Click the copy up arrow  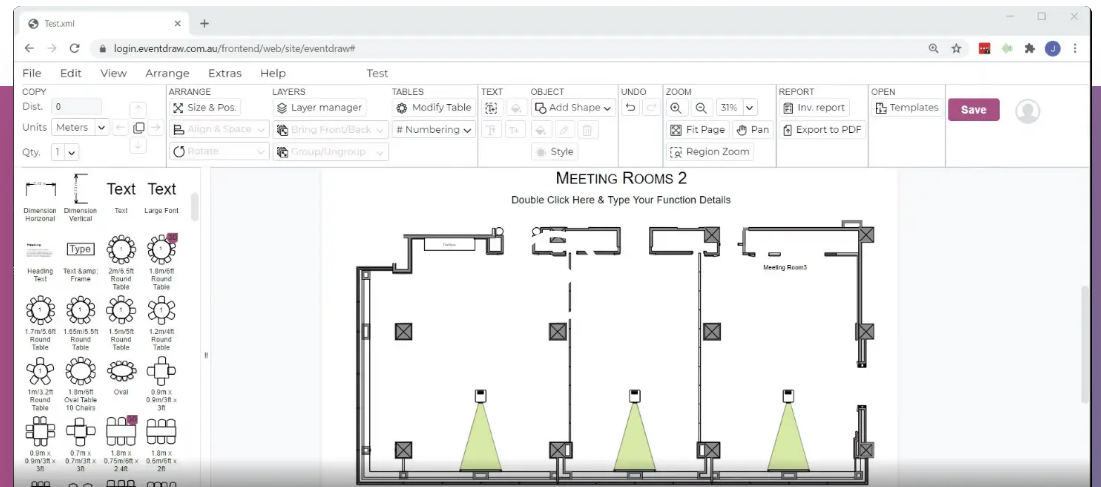pos(138,110)
